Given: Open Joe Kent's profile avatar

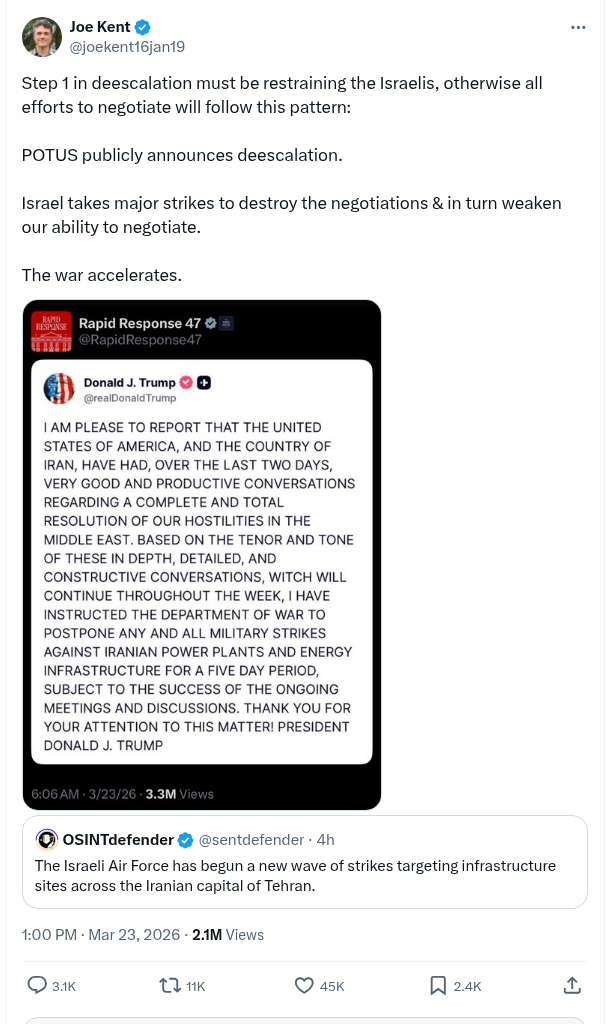Looking at the screenshot, I should click(41, 37).
